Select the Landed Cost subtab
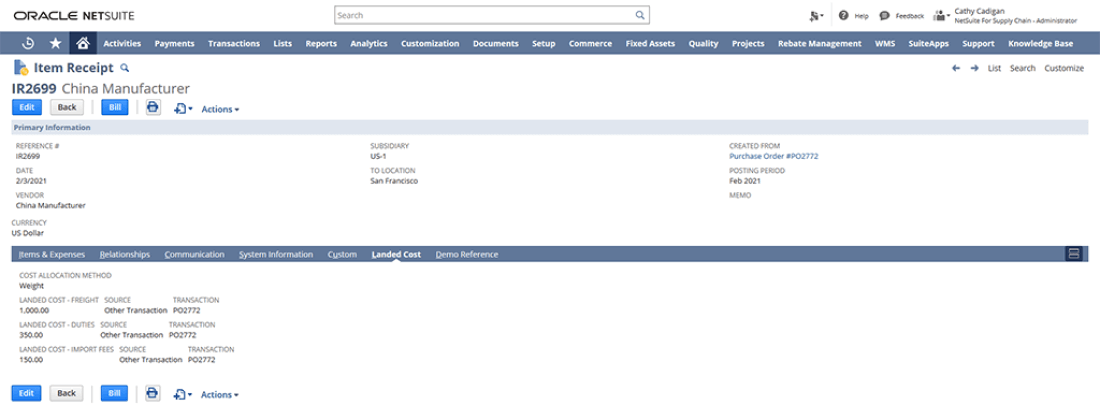Screen dimensions: 1100x413 396,255
